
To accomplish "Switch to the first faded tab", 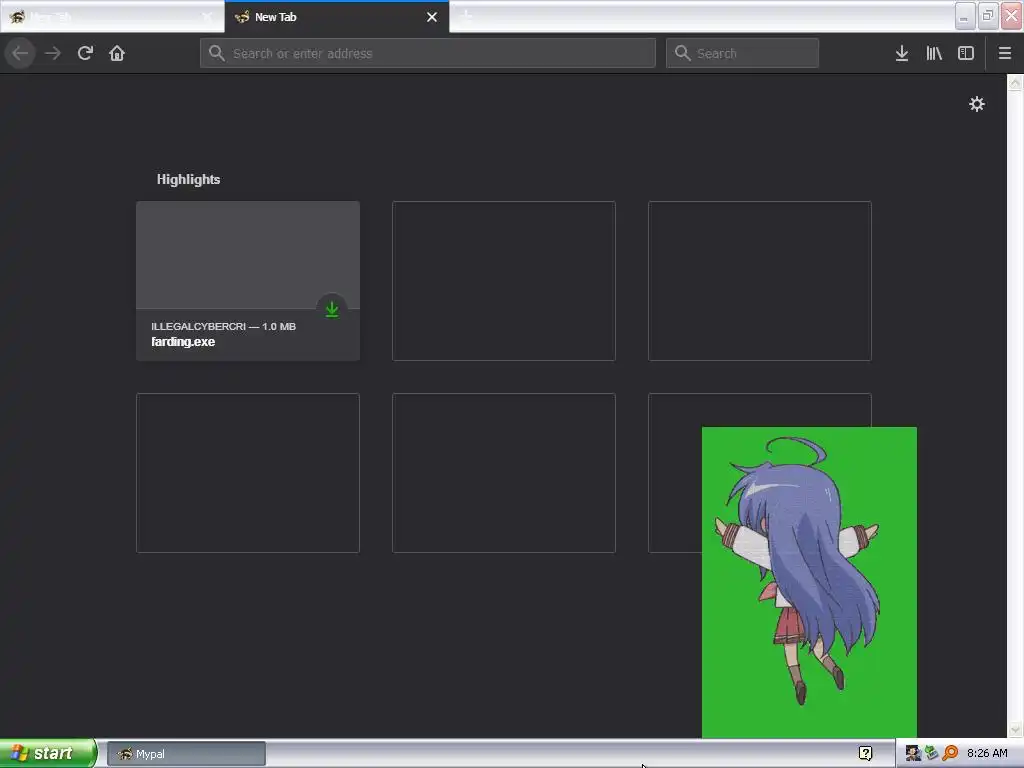I will 112,17.
